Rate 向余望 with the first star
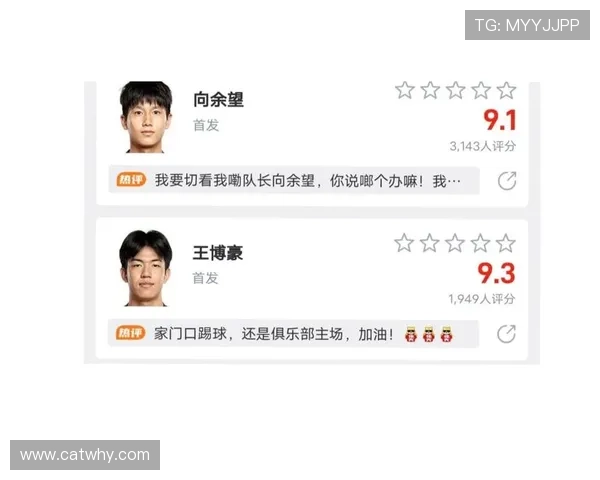Screen dimensions: 600x480 [x=405, y=90]
